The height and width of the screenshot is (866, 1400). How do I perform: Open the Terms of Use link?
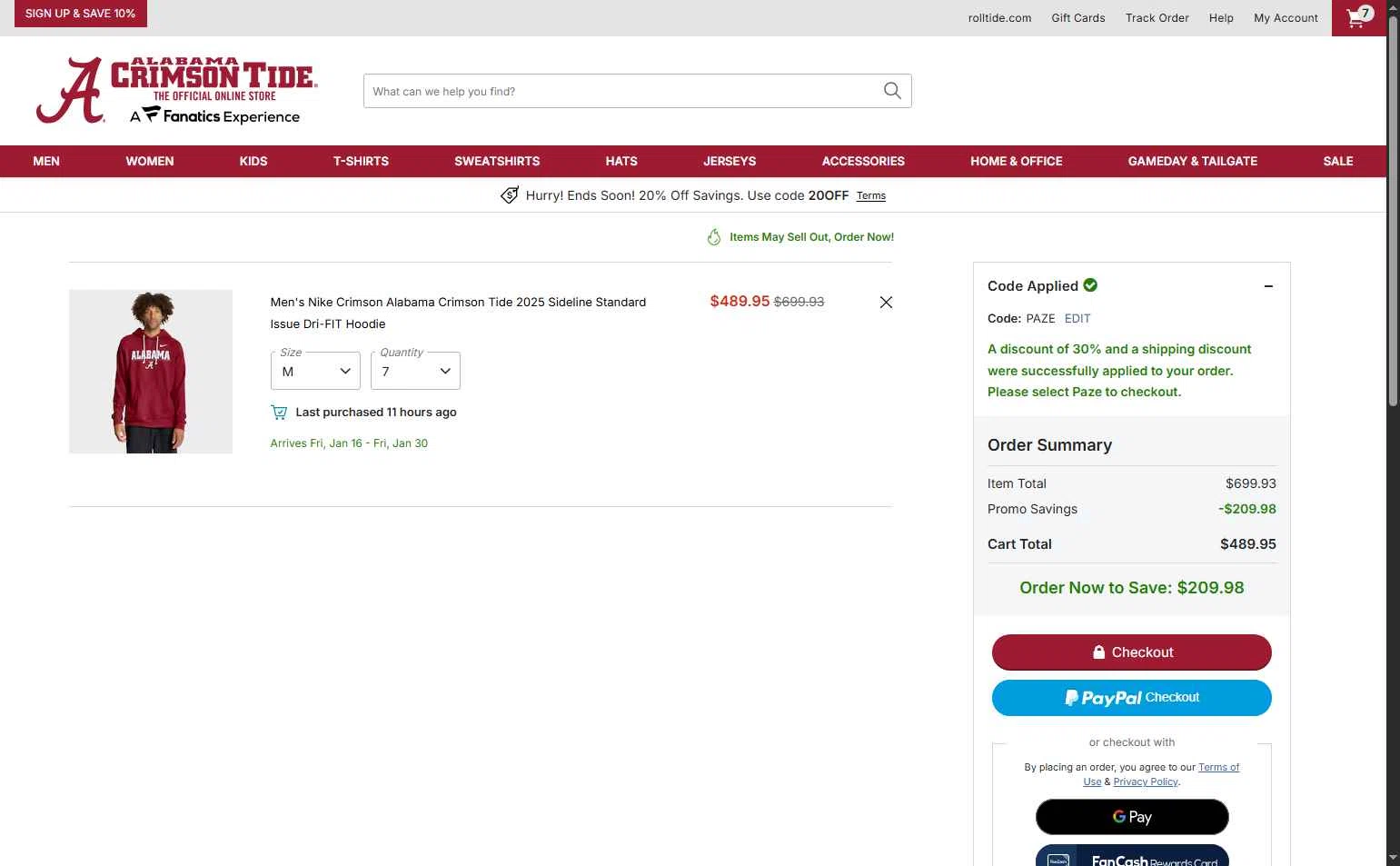1218,768
